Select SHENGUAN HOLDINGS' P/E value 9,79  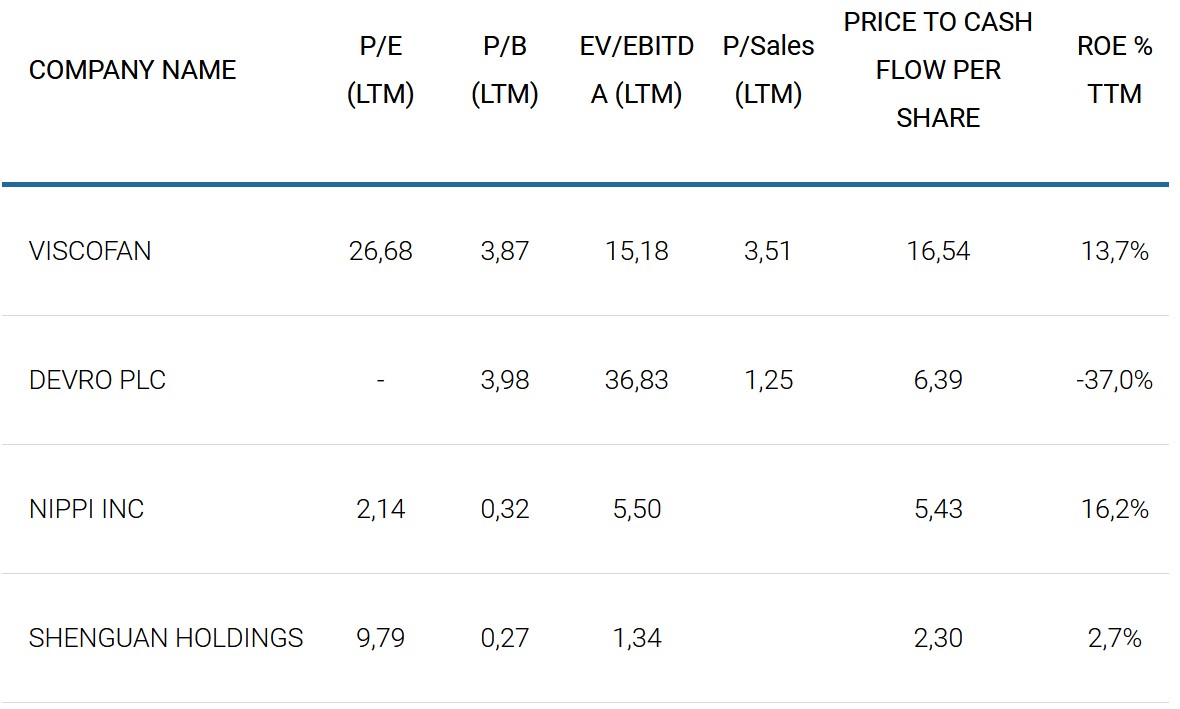(x=380, y=638)
